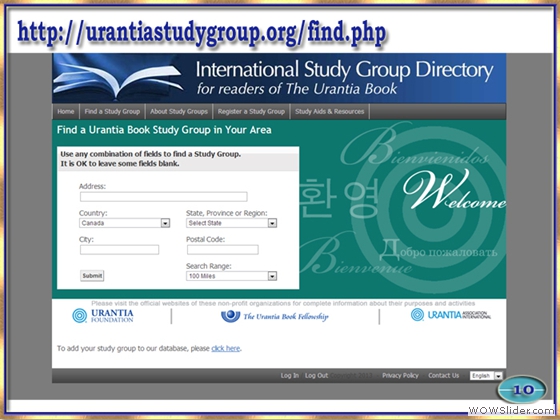This screenshot has width=560, height=420.
Task: Go to the Home menu item
Action: 66,111
